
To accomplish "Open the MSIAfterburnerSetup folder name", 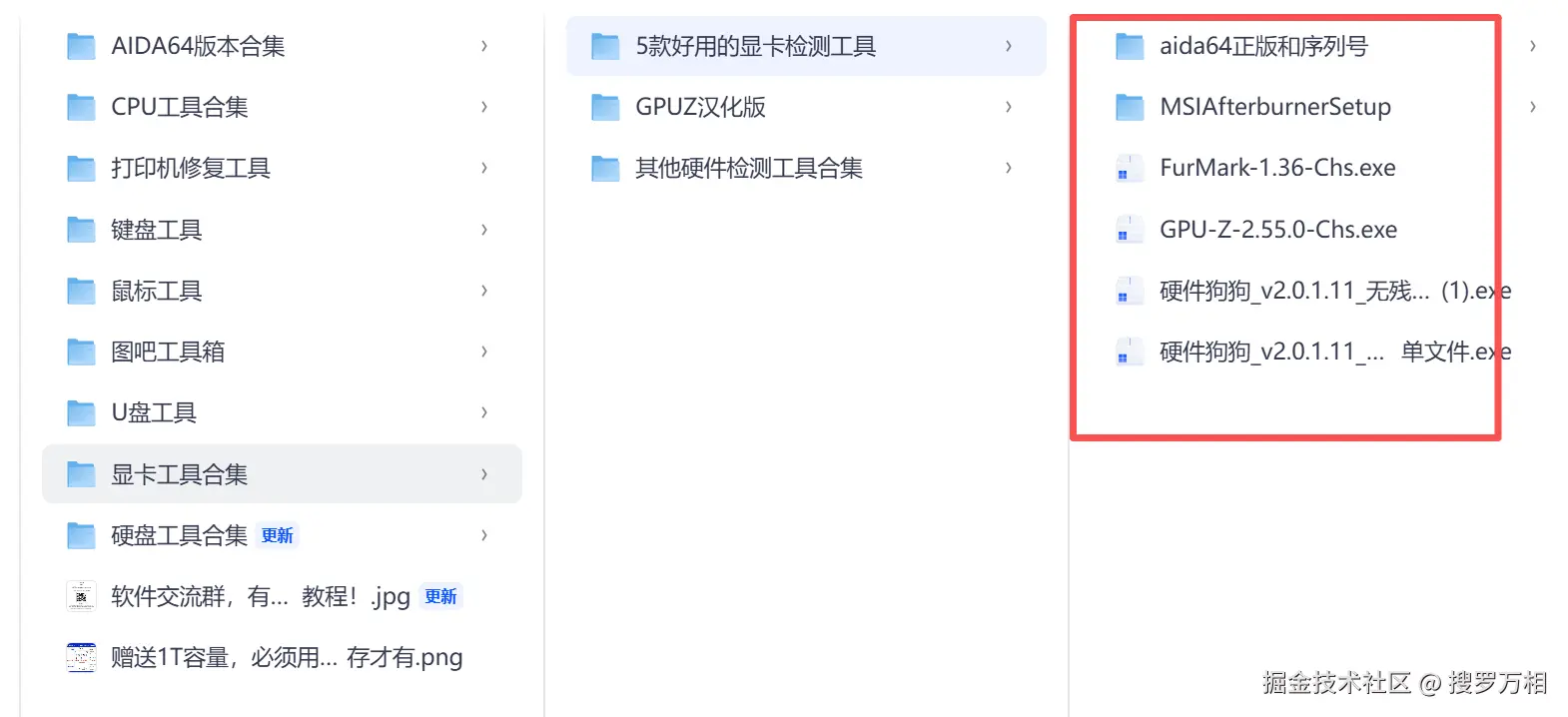I will [x=1275, y=107].
